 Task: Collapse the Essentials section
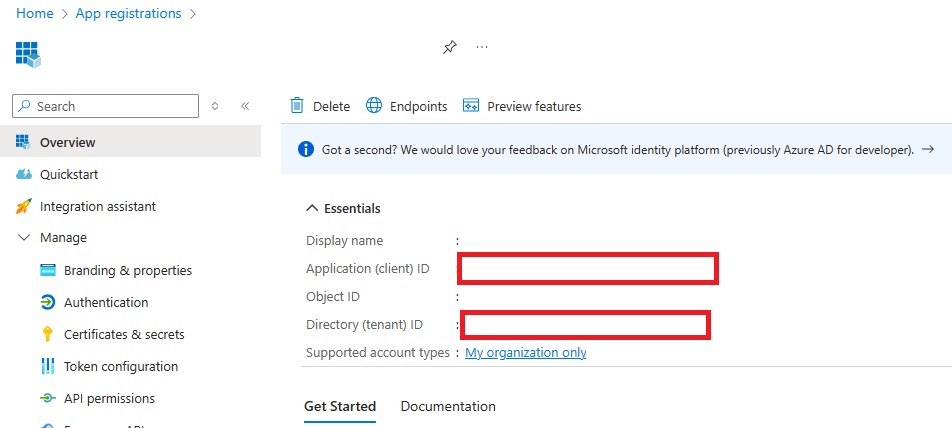(x=311, y=208)
